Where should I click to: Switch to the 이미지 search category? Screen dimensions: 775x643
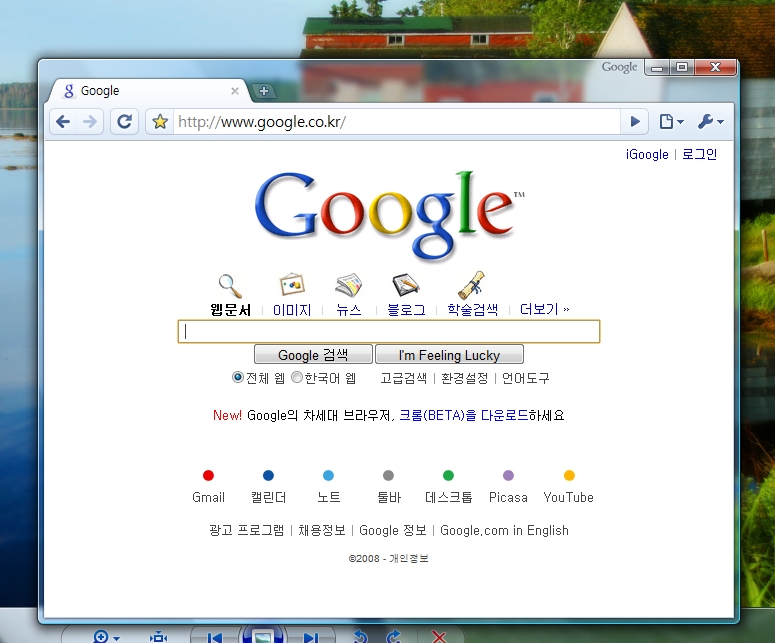(292, 310)
